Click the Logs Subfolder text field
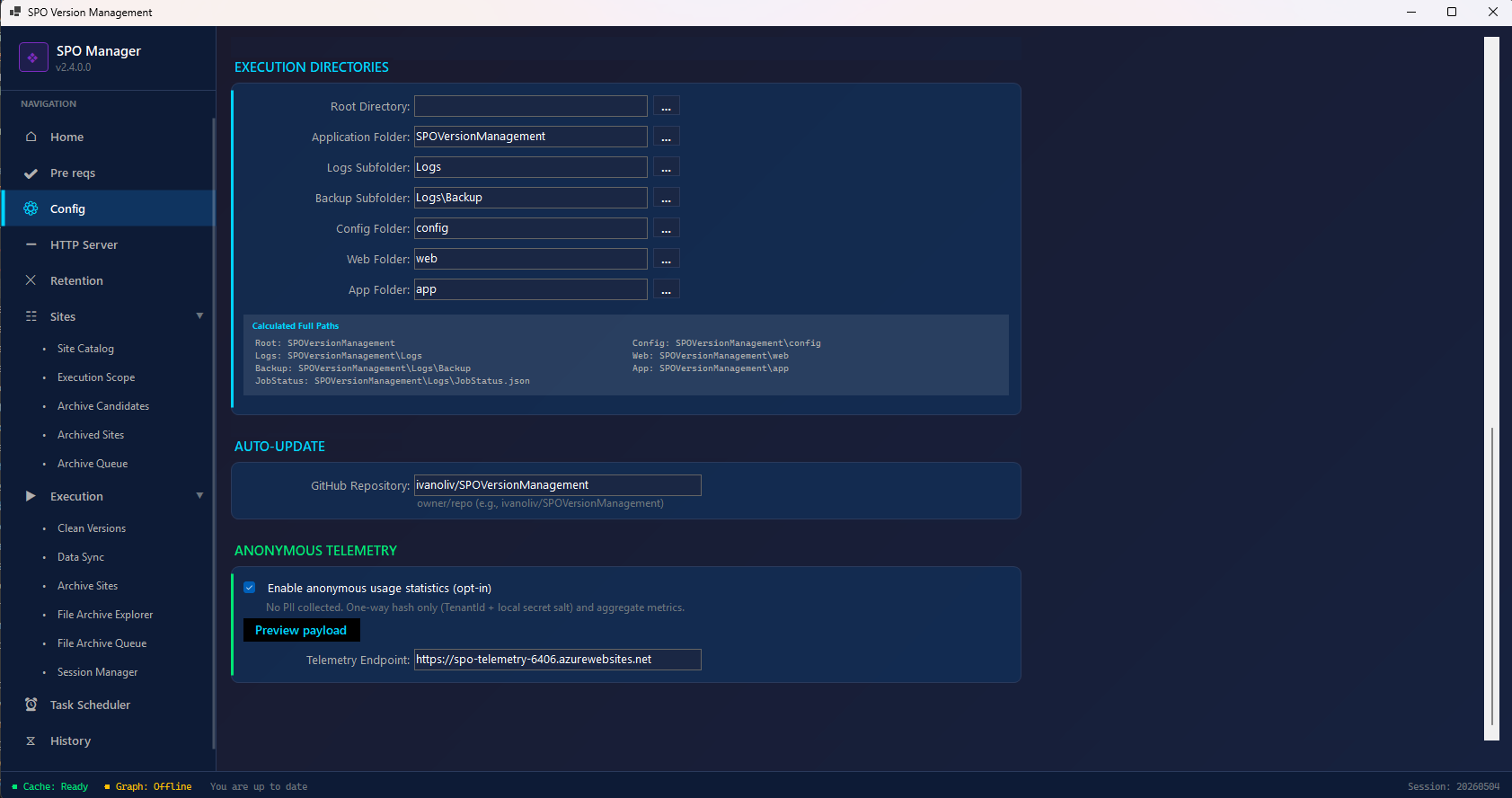 (530, 167)
